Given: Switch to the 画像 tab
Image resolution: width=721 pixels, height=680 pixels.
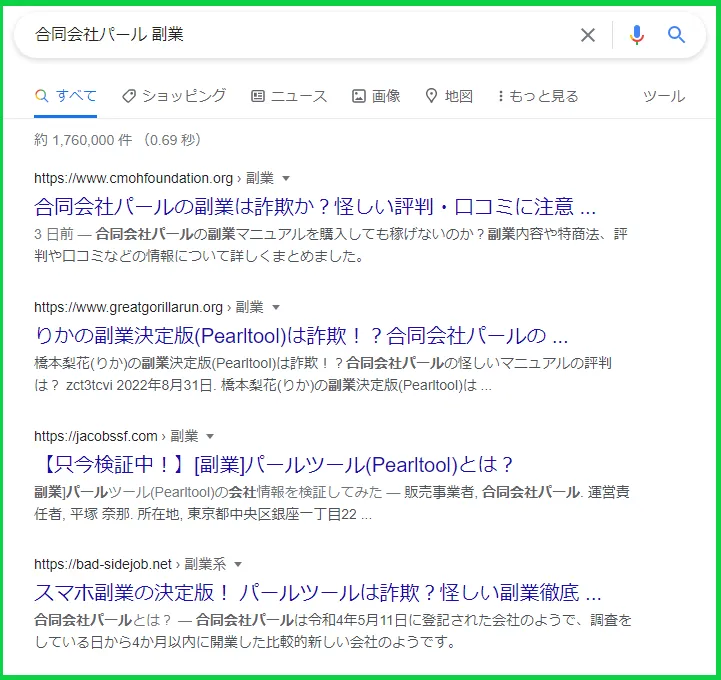Looking at the screenshot, I should coord(376,96).
